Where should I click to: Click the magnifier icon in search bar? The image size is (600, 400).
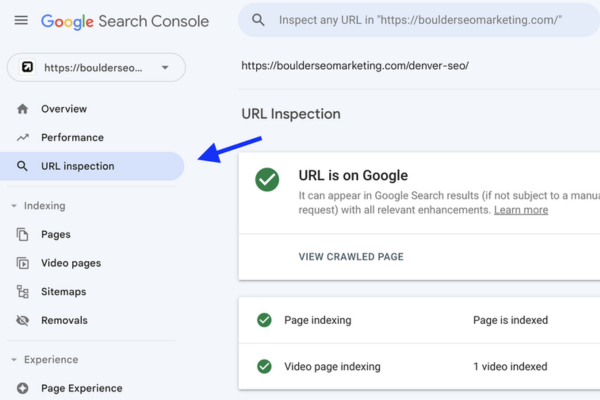pyautogui.click(x=258, y=20)
